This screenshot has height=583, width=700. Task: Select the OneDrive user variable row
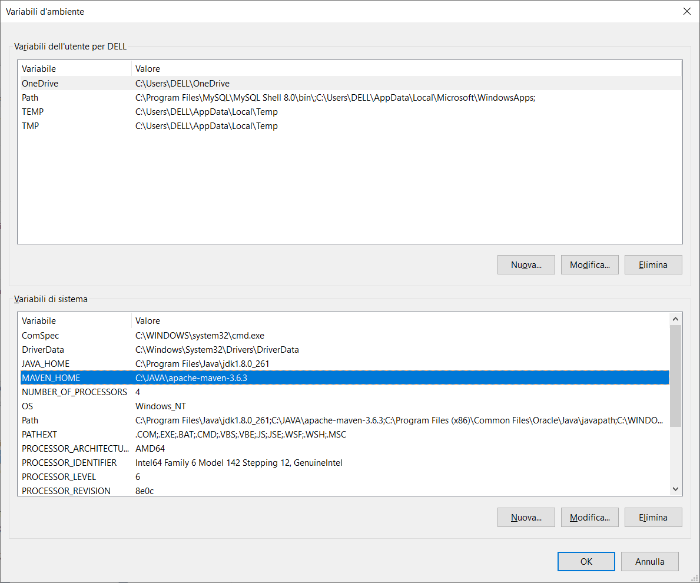pos(40,84)
